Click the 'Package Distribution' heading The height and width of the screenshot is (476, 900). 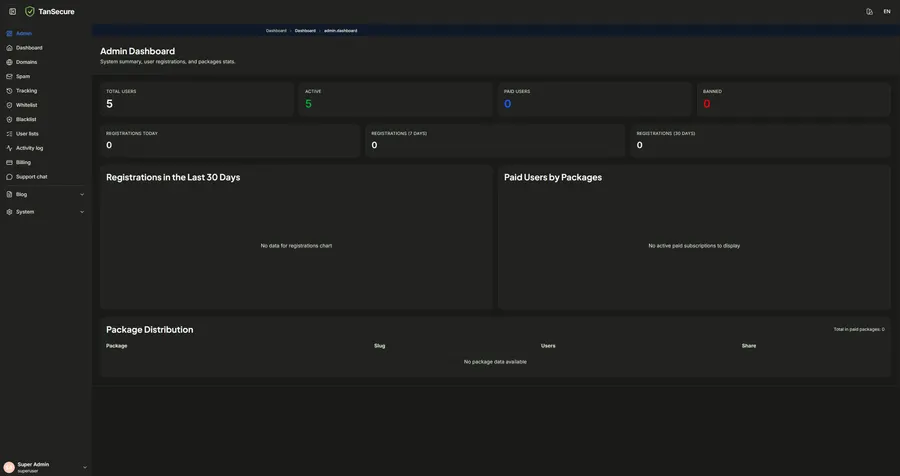pyautogui.click(x=150, y=330)
